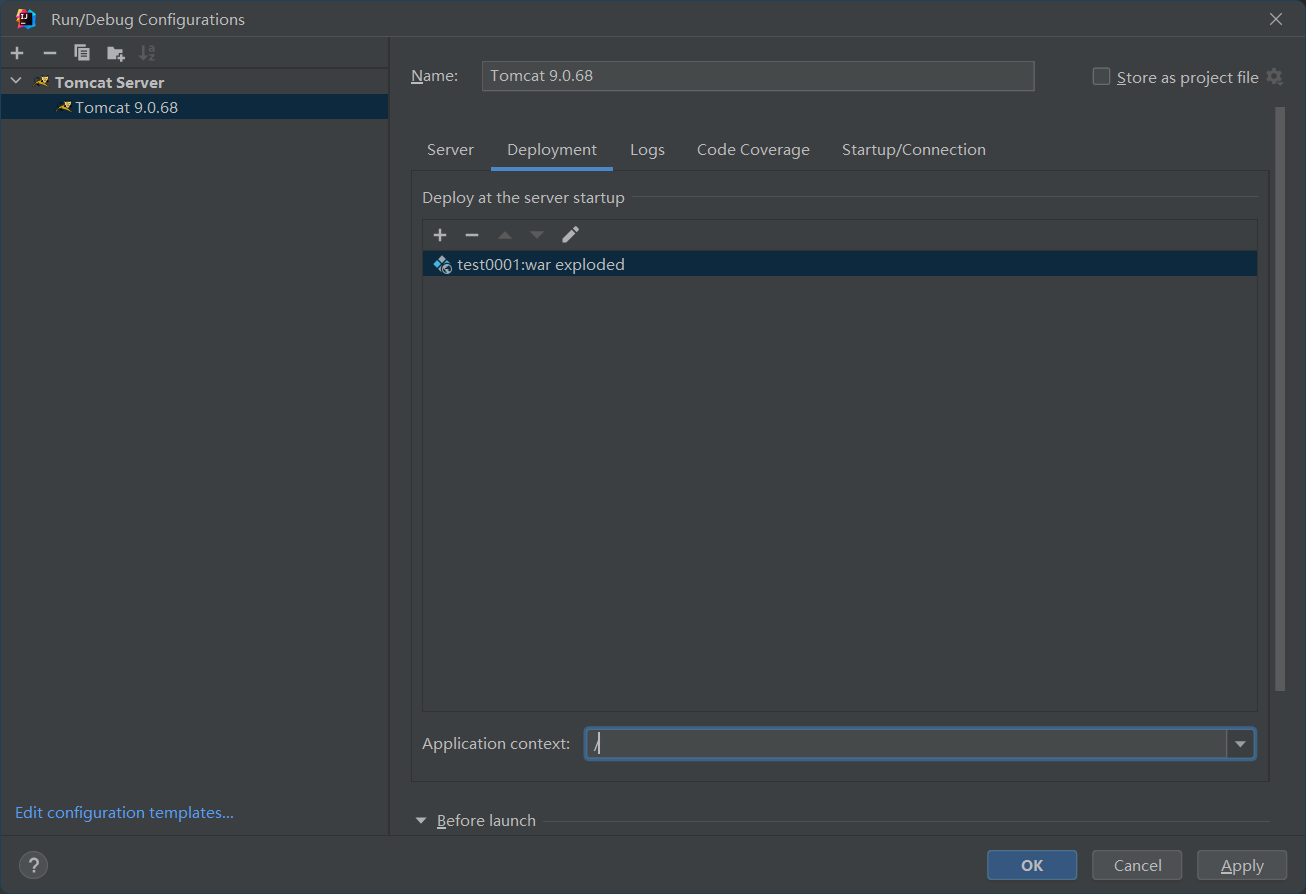
Task: Collapse the Tomcat Server tree node
Action: point(16,81)
